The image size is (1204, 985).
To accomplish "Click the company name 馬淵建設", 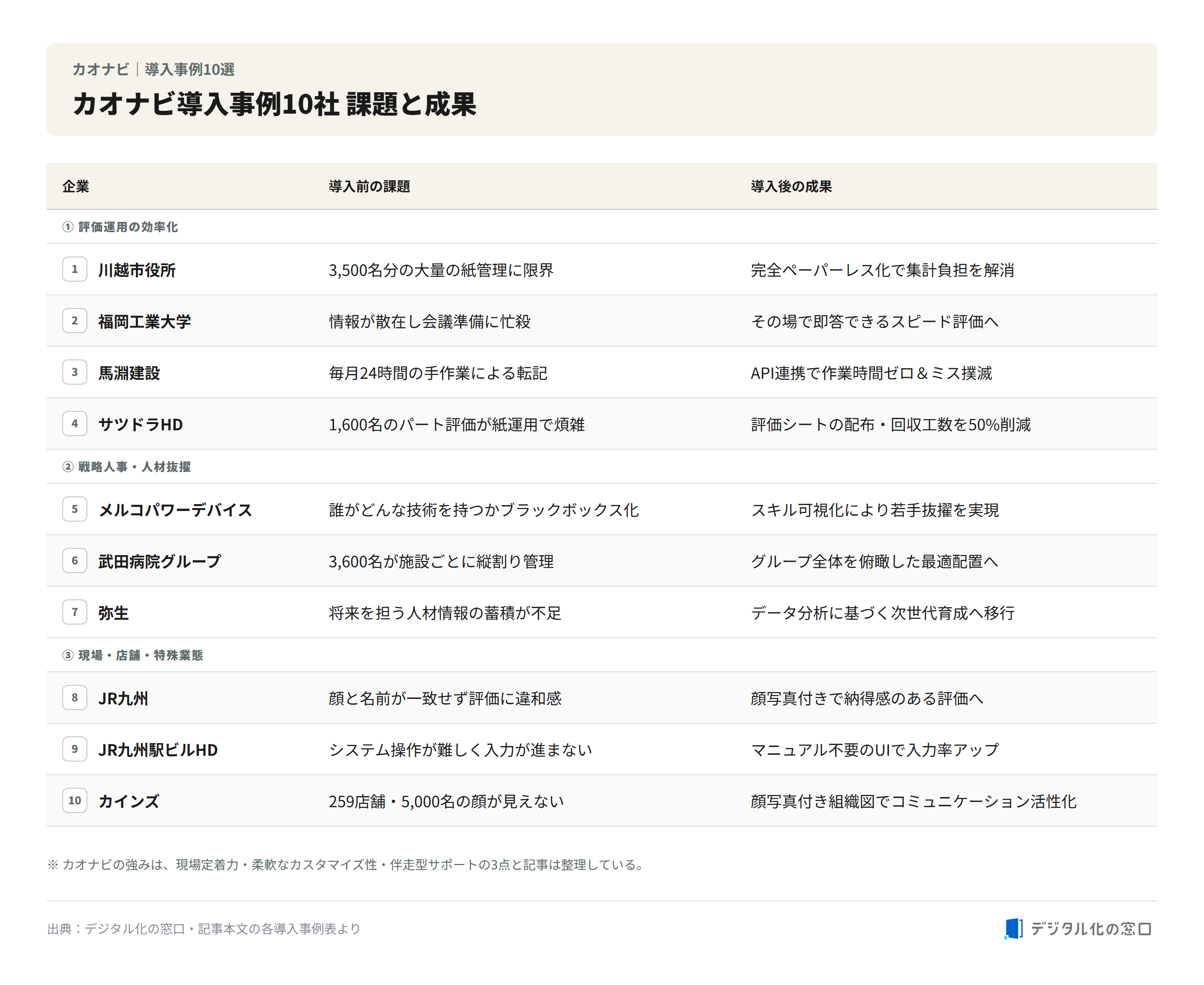I will (129, 374).
